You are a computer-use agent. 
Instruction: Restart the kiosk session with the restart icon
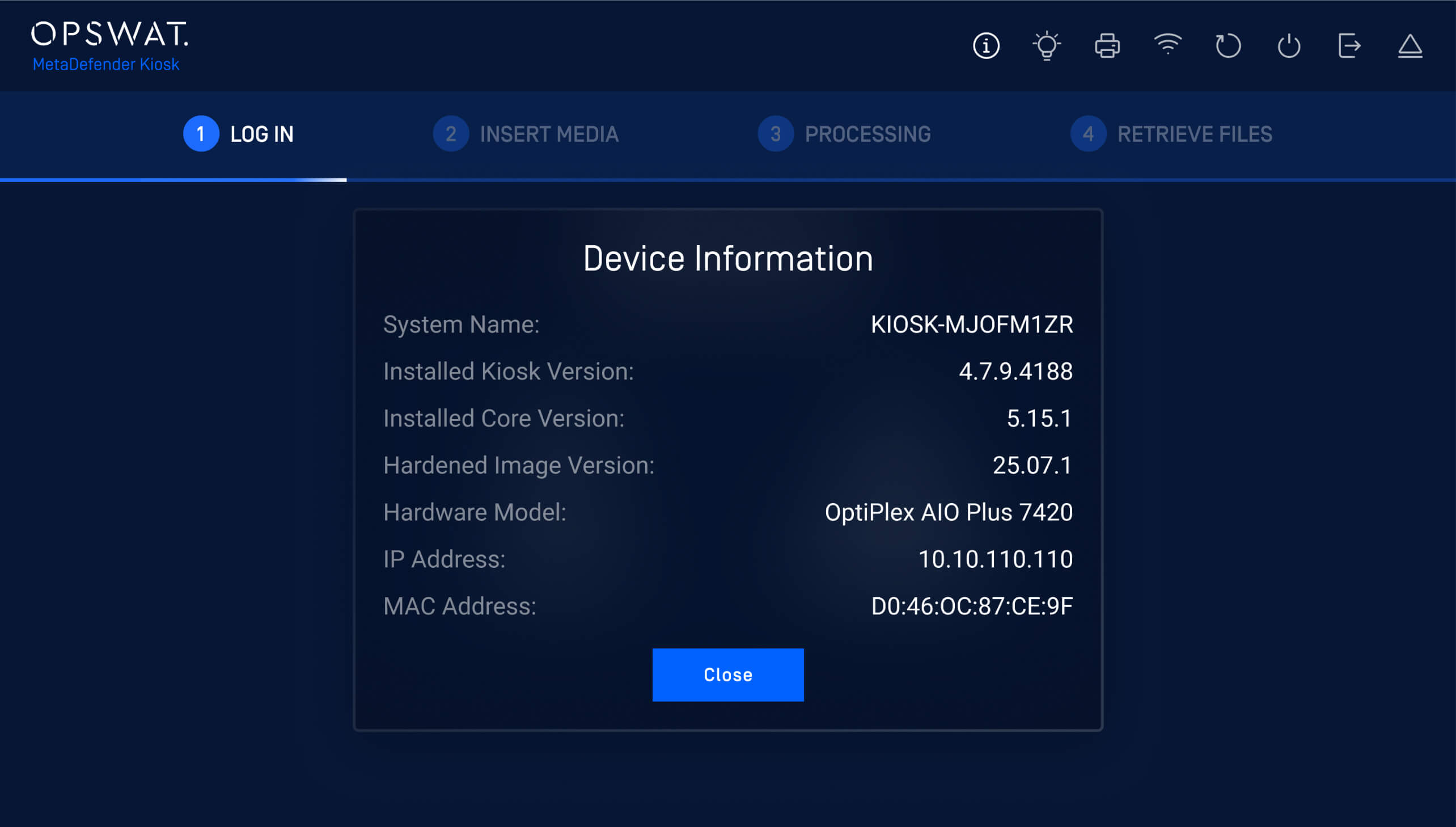1229,46
